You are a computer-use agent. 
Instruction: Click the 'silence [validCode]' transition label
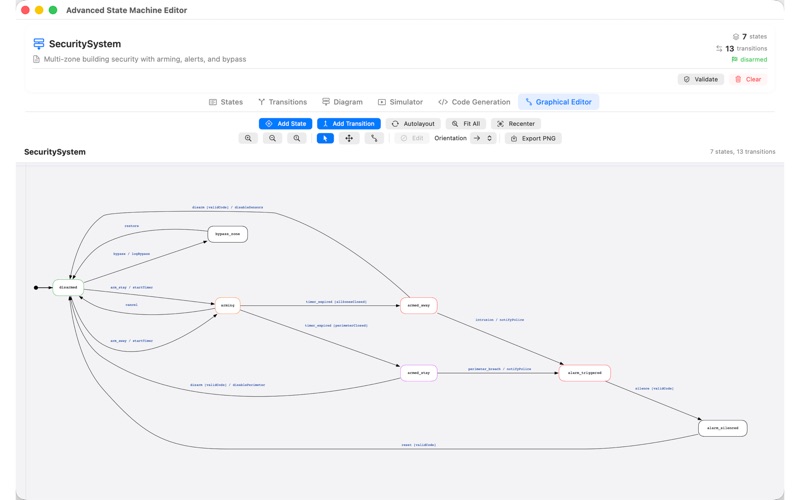654,388
